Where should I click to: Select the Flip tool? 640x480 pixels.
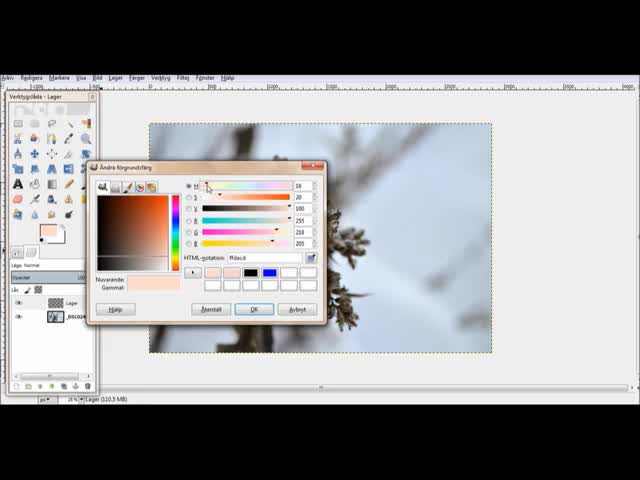click(69, 169)
